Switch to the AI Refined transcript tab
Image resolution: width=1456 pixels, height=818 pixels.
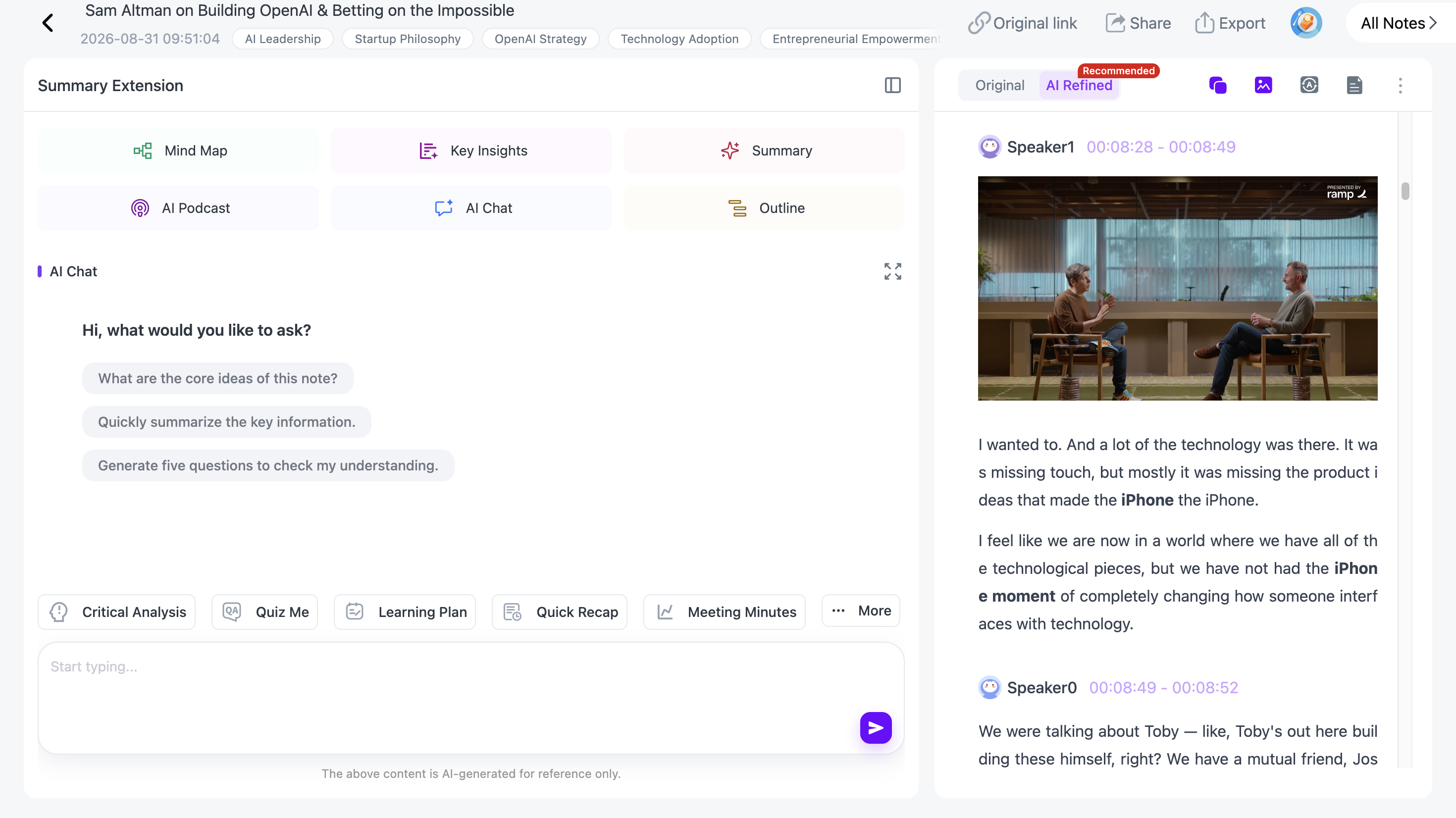point(1079,85)
